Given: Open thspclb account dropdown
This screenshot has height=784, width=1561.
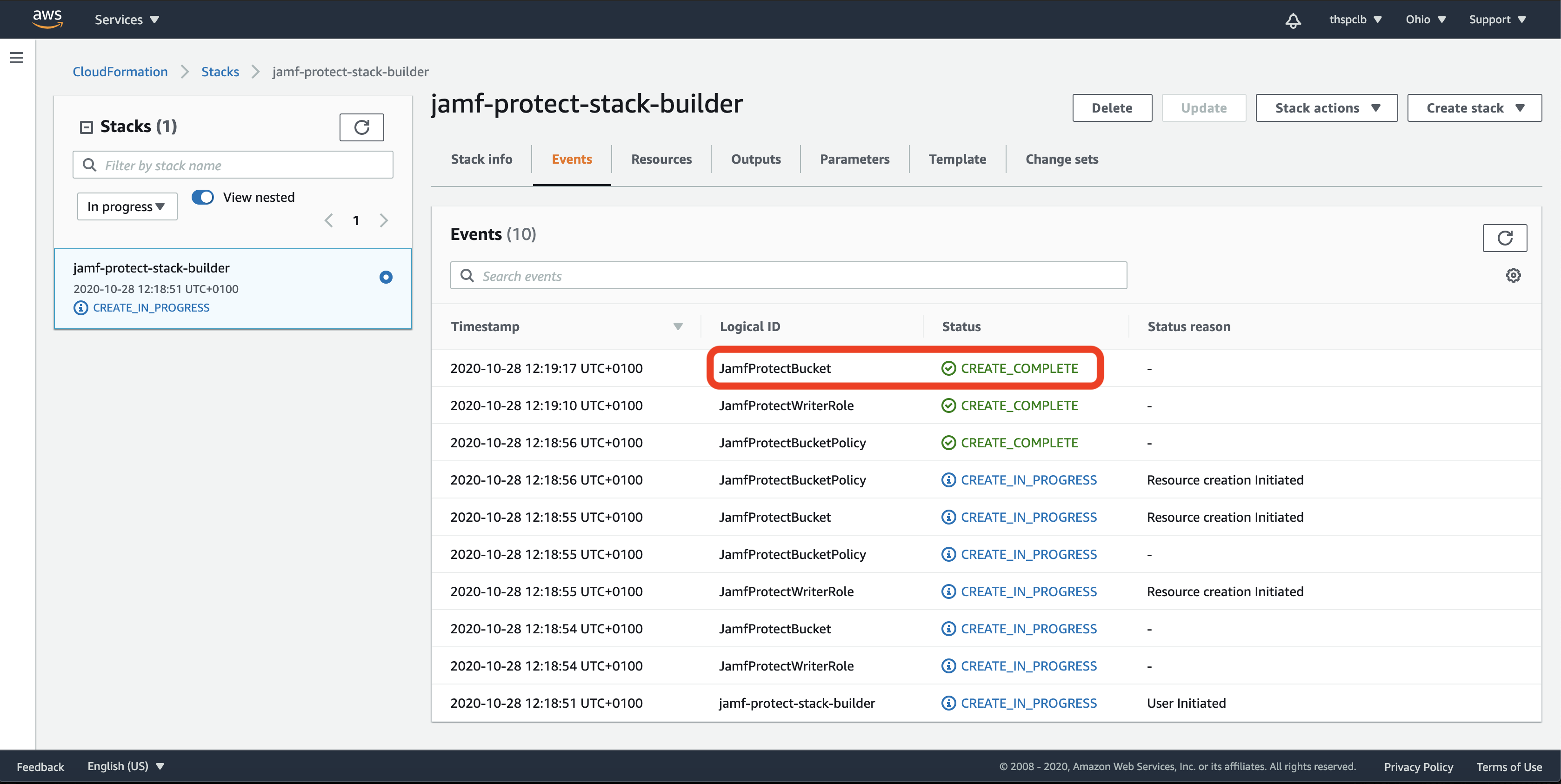Looking at the screenshot, I should point(1355,20).
